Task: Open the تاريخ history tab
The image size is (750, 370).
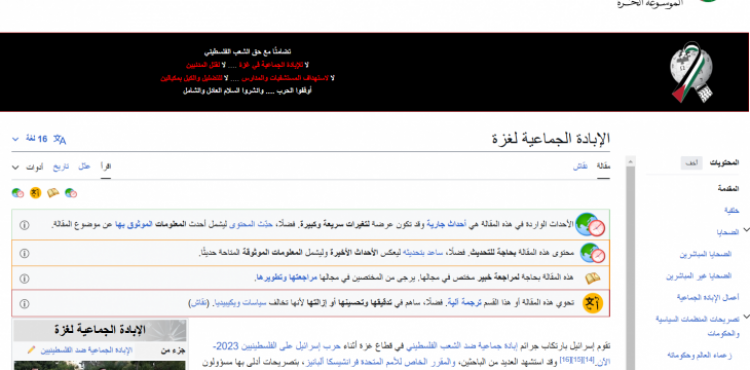Action: click(61, 167)
